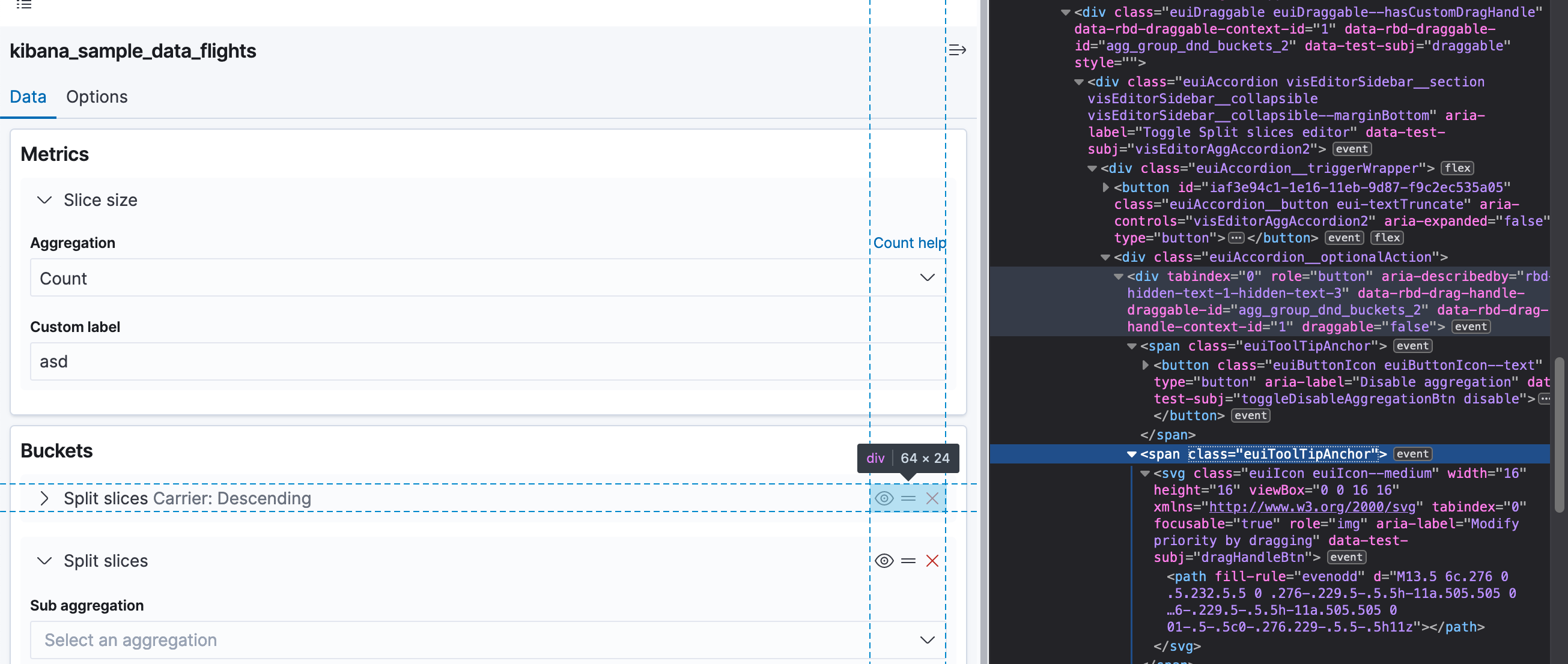Click the drag handle beside lower Split slices
Screen dimensions: 1568x664
(x=908, y=561)
